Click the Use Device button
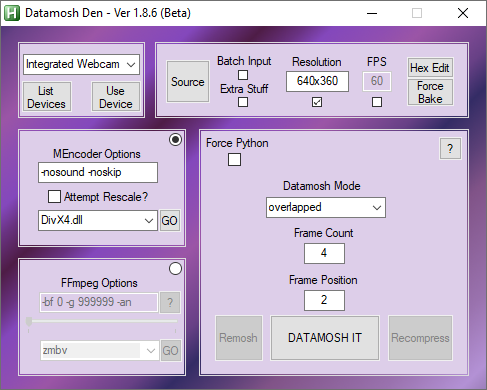487x390 pixels. coord(116,97)
